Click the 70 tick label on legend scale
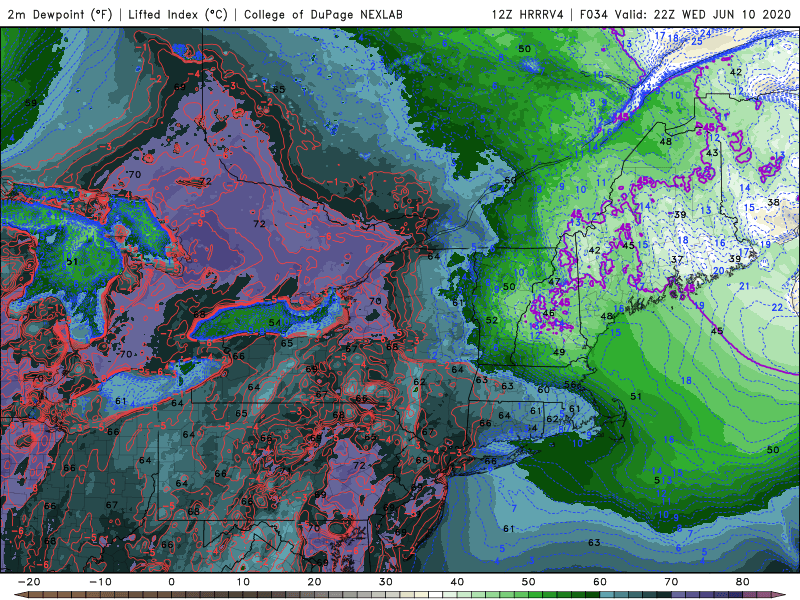800x600 pixels. [671, 582]
